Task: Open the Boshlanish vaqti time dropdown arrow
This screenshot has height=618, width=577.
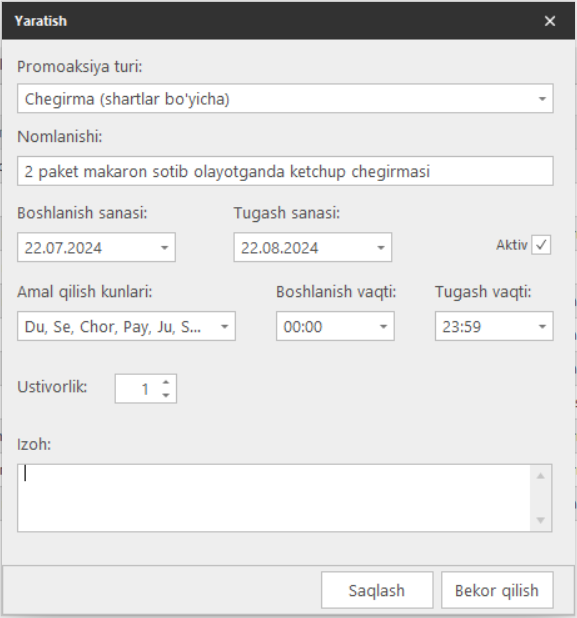Action: tap(383, 326)
